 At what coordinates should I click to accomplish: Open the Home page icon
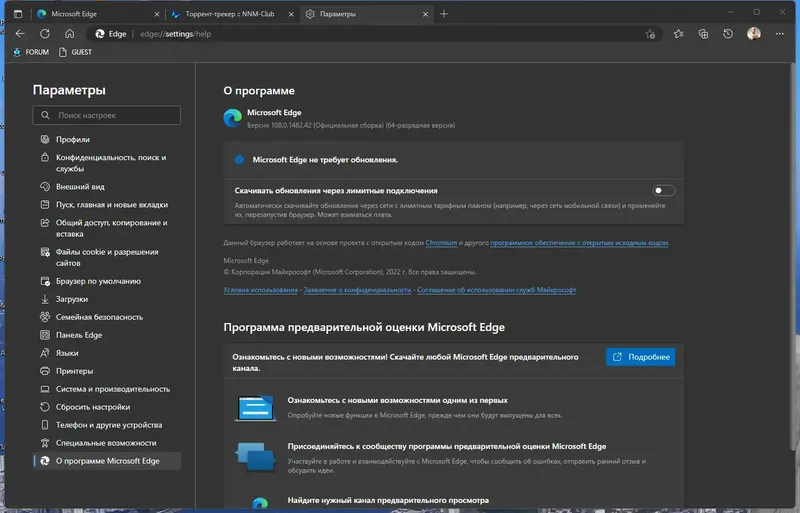point(69,34)
